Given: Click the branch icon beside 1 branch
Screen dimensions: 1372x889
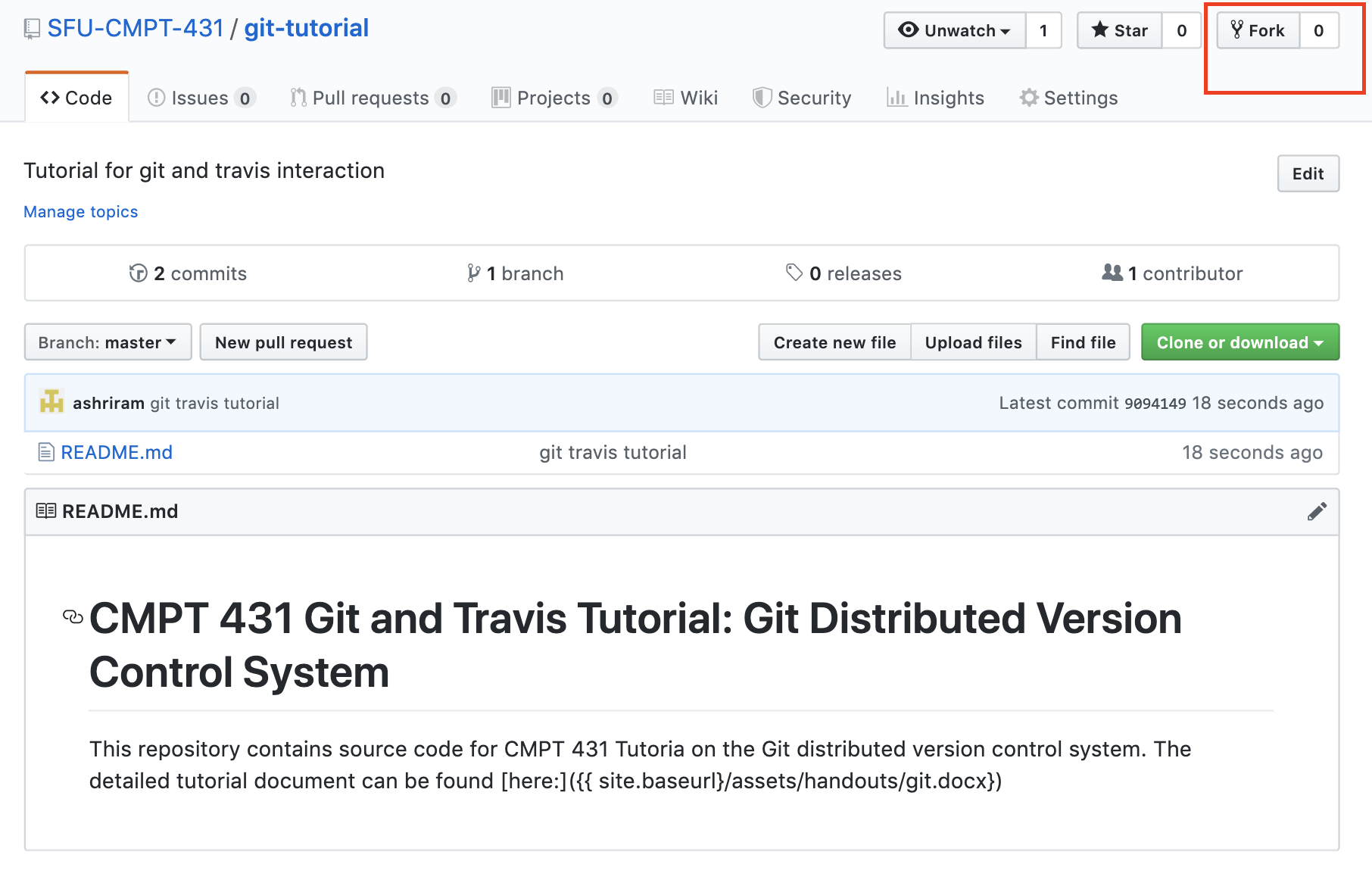Looking at the screenshot, I should tap(473, 273).
